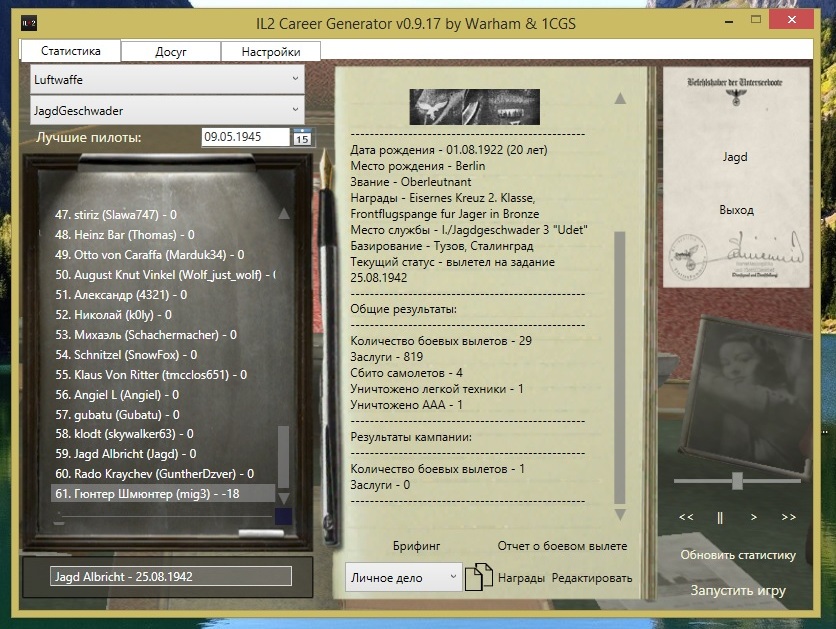Open the calendar date picker icon

(x=302, y=137)
